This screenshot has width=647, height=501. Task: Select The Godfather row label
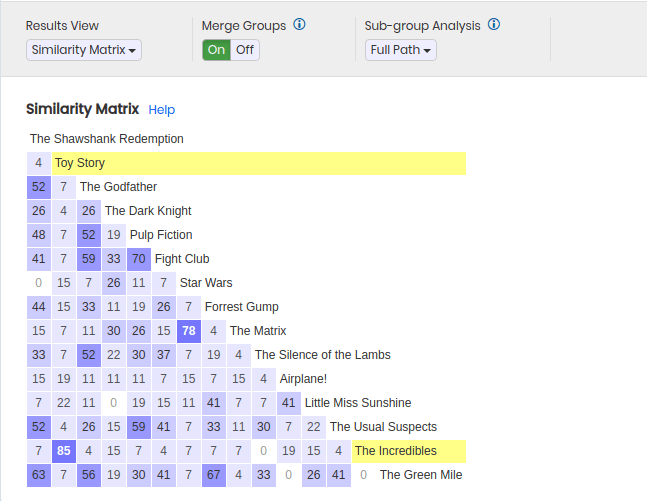coord(118,187)
